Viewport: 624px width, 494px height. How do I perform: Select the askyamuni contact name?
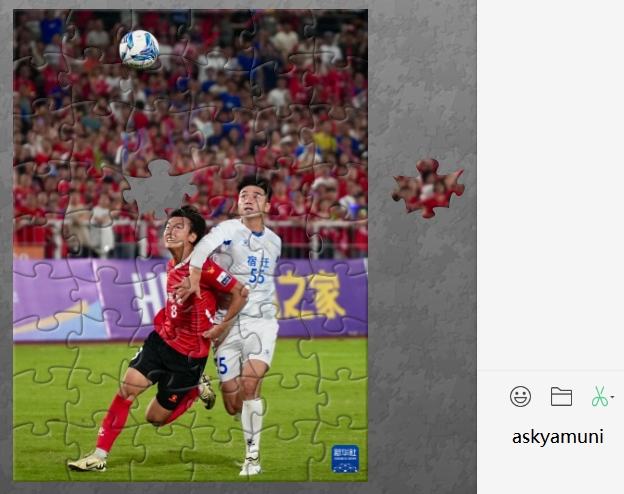pyautogui.click(x=558, y=437)
